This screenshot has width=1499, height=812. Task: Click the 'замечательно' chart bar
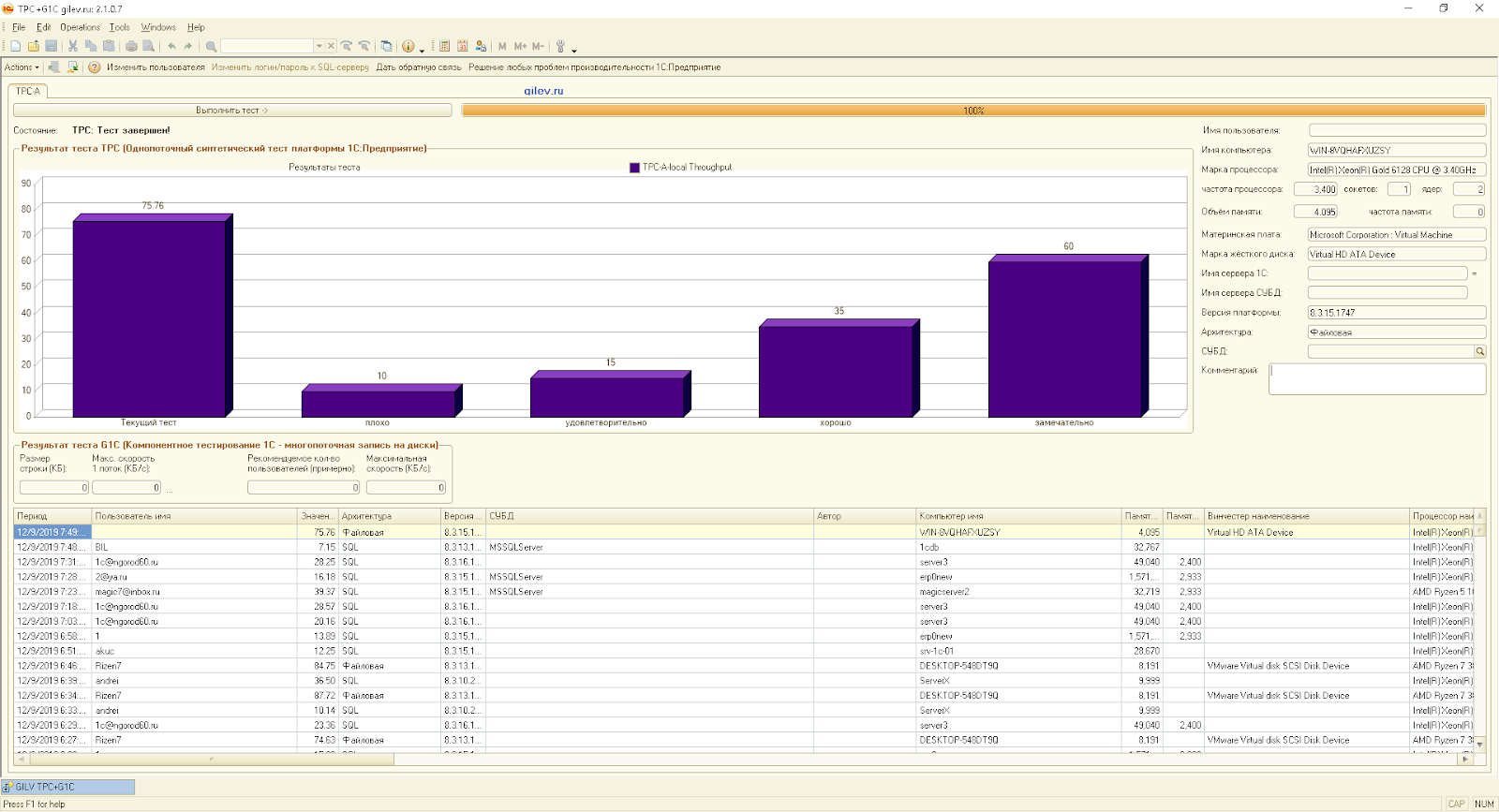(x=1068, y=336)
